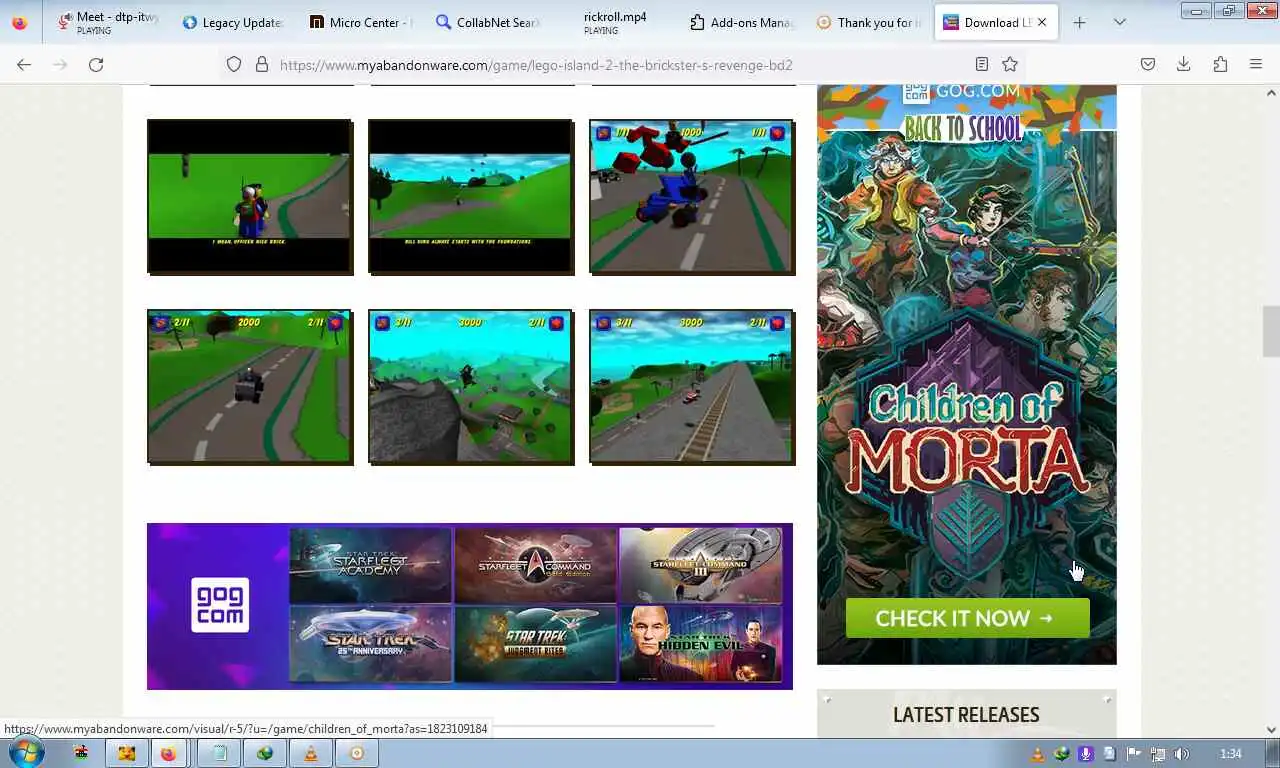Open the VLC cone taskbar button

pos(311,753)
